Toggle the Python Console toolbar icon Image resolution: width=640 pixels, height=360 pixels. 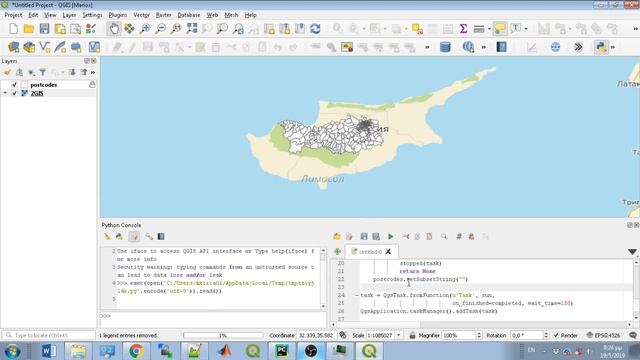[x=601, y=47]
